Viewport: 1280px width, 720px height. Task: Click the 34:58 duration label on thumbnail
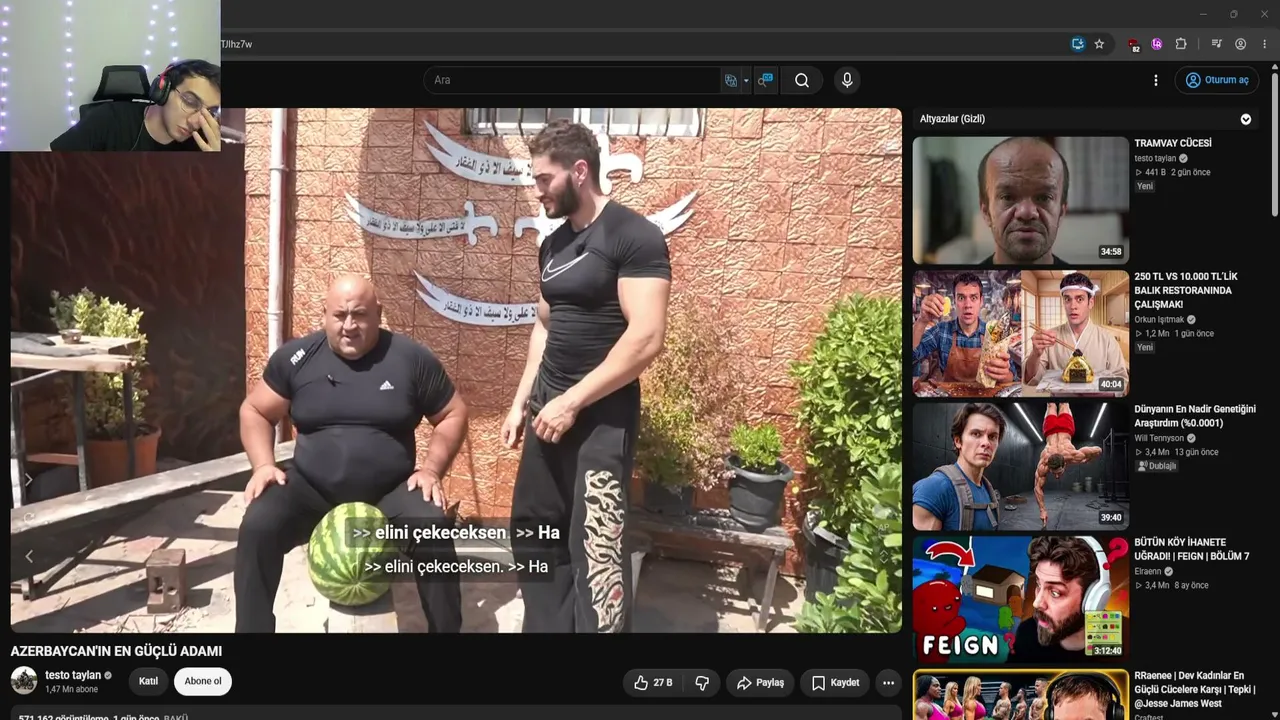(x=1111, y=252)
